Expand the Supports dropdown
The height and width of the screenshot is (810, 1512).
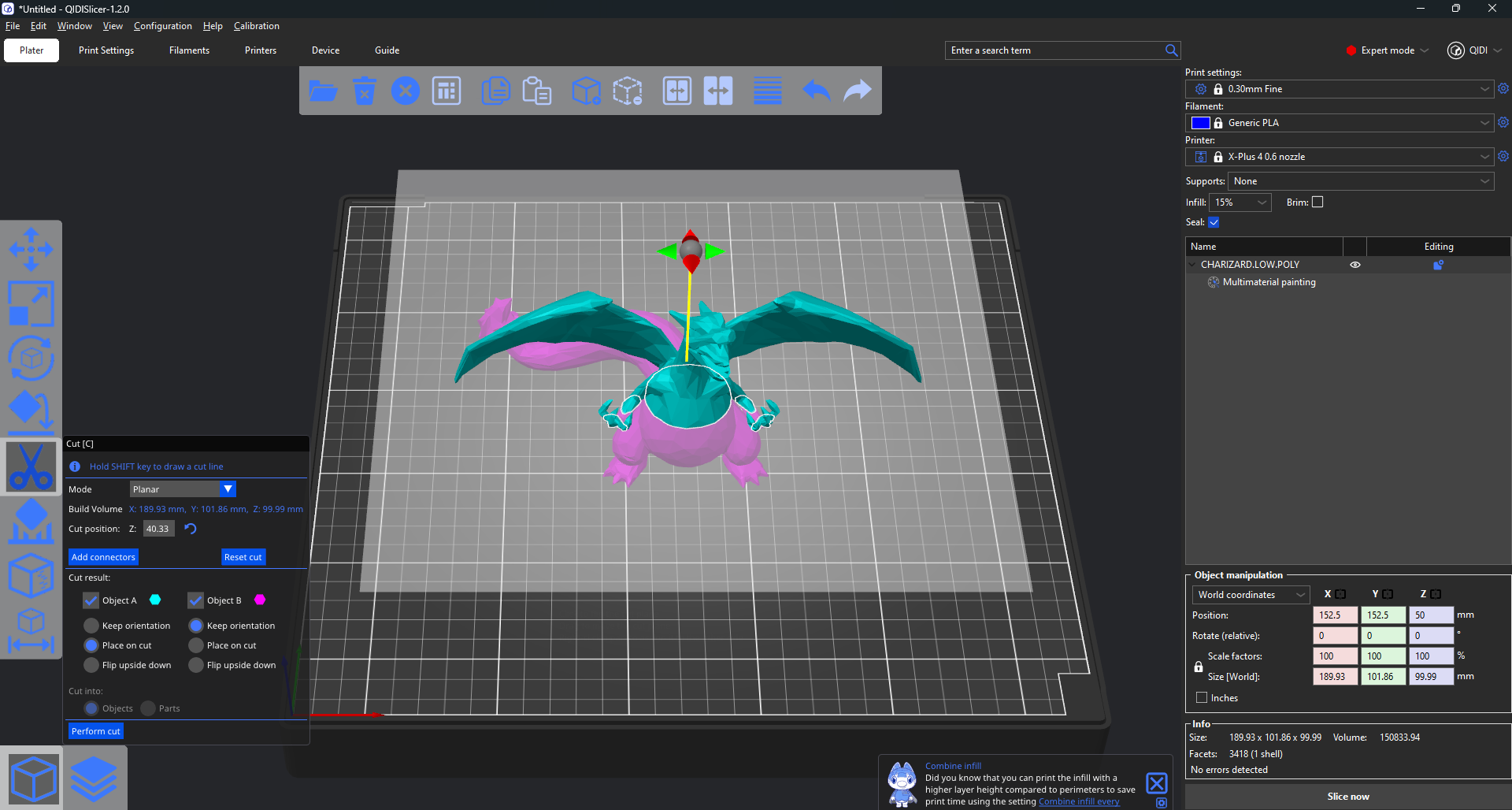click(1360, 181)
